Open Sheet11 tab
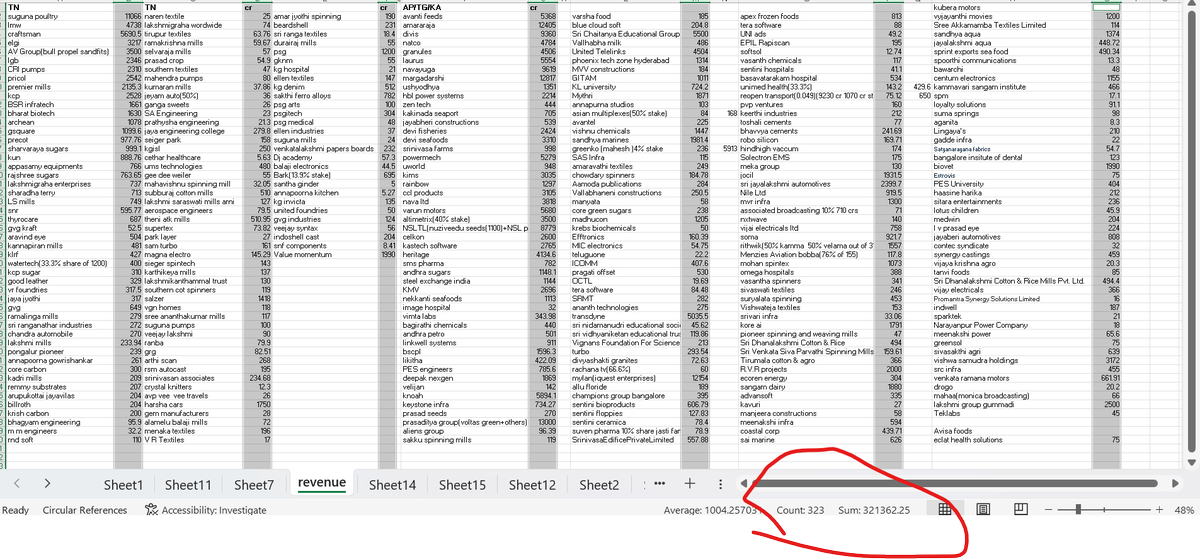This screenshot has height=559, width=1200. tap(188, 484)
